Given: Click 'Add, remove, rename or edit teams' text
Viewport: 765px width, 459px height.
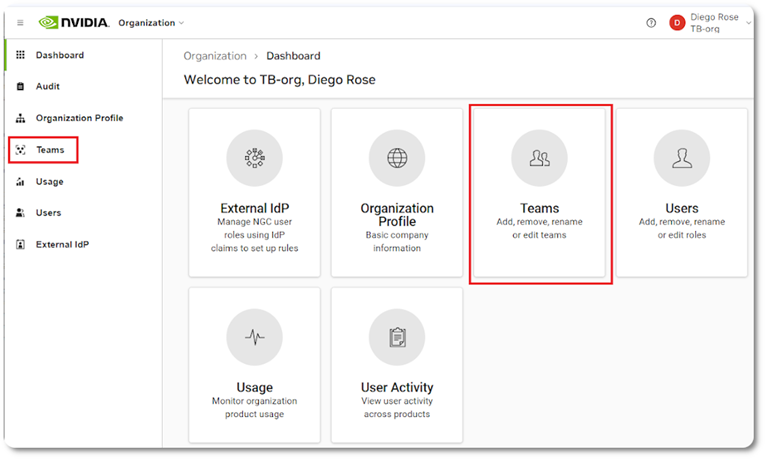Looking at the screenshot, I should [x=539, y=228].
